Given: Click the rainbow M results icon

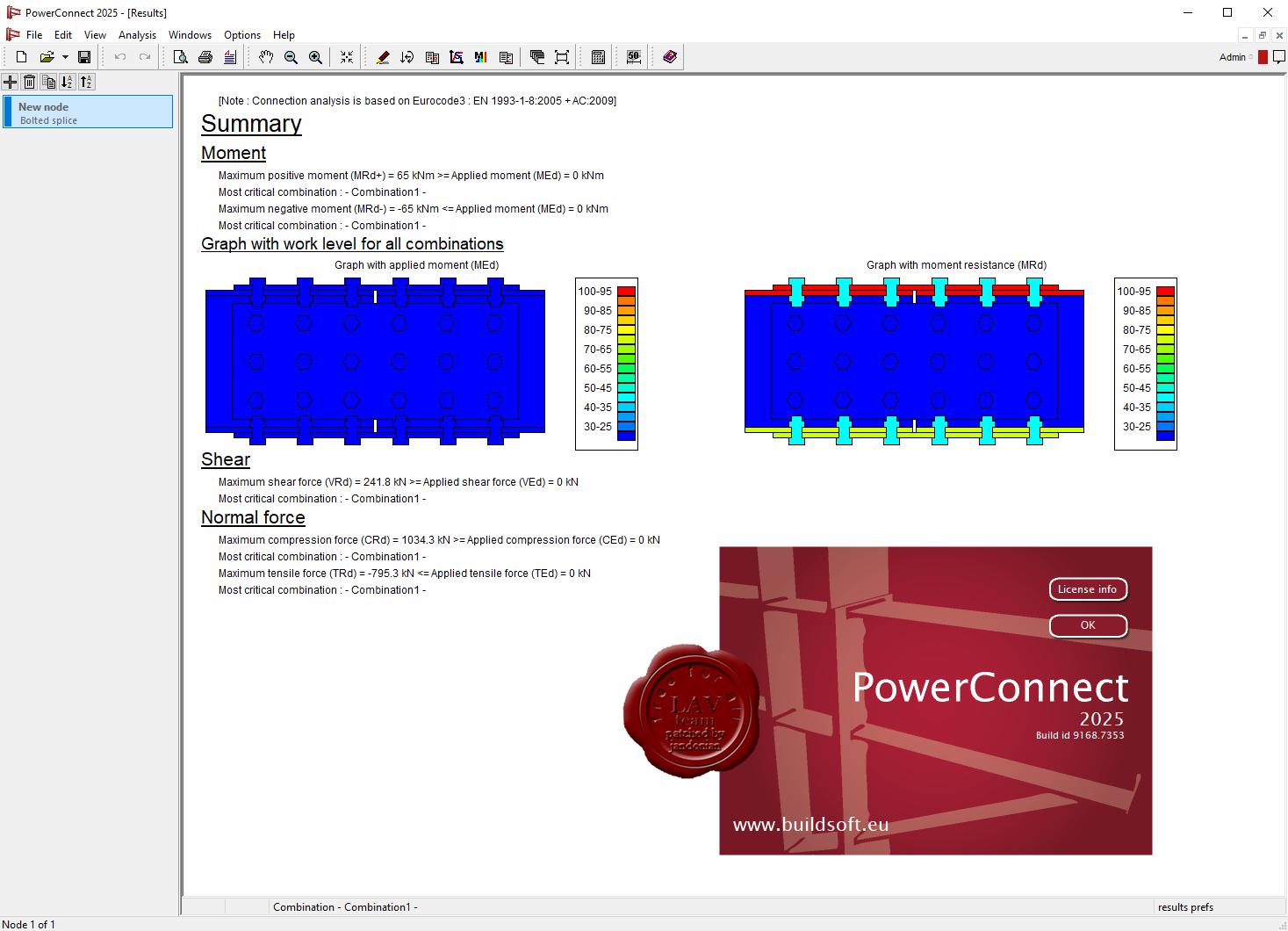Looking at the screenshot, I should 481,57.
